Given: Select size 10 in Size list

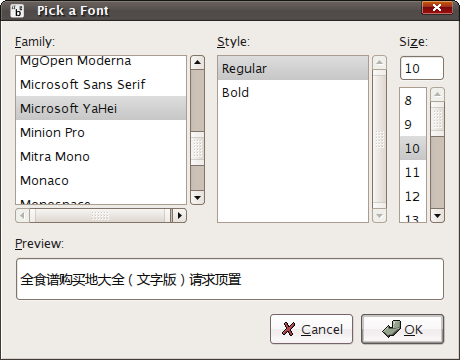Looking at the screenshot, I should (x=413, y=148).
